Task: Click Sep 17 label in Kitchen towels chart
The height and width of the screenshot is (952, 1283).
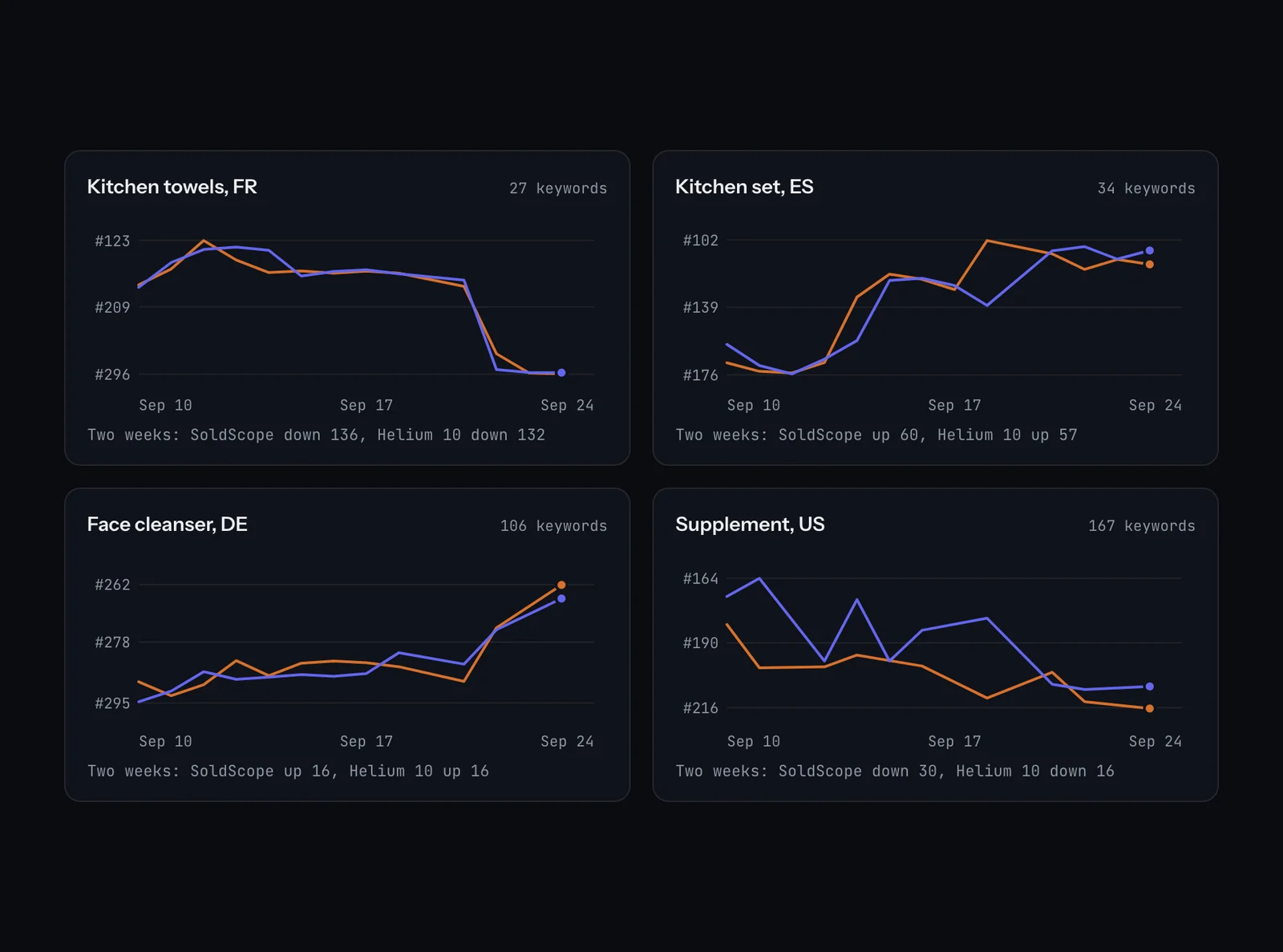Action: (x=366, y=406)
